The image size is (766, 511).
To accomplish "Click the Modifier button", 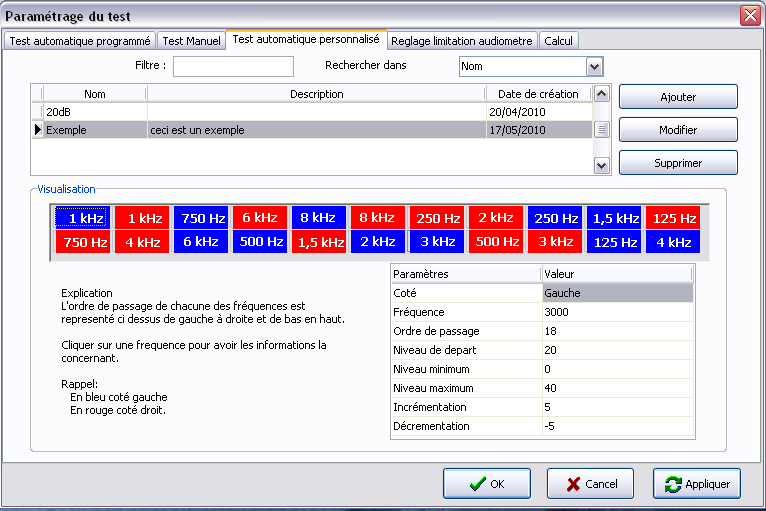I will (678, 130).
